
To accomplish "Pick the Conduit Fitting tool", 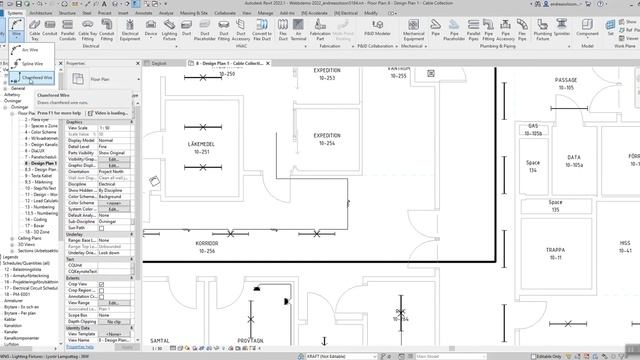I will pyautogui.click(x=107, y=30).
